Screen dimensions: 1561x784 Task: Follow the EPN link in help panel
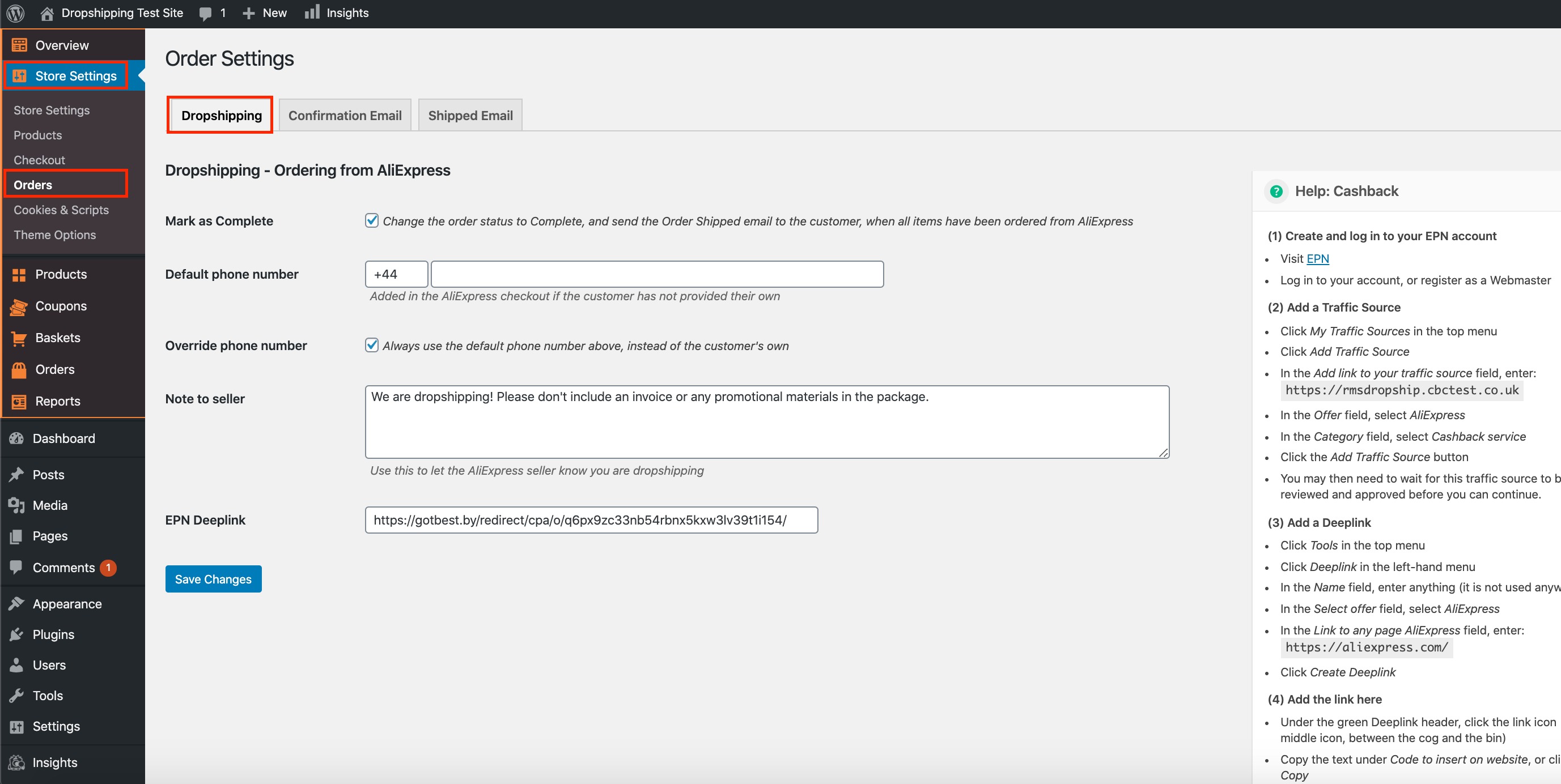(1317, 258)
